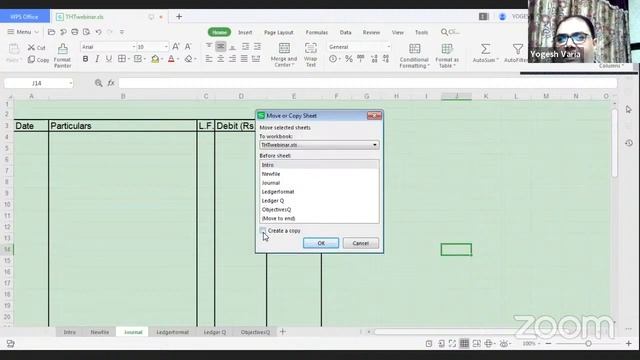
Task: Select the Format Painter tool
Action: point(62,56)
